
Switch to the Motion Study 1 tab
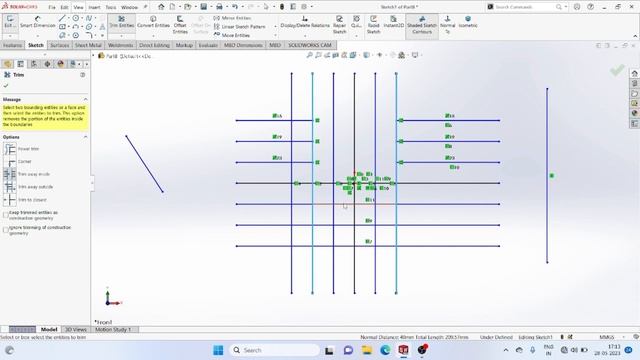pyautogui.click(x=113, y=329)
